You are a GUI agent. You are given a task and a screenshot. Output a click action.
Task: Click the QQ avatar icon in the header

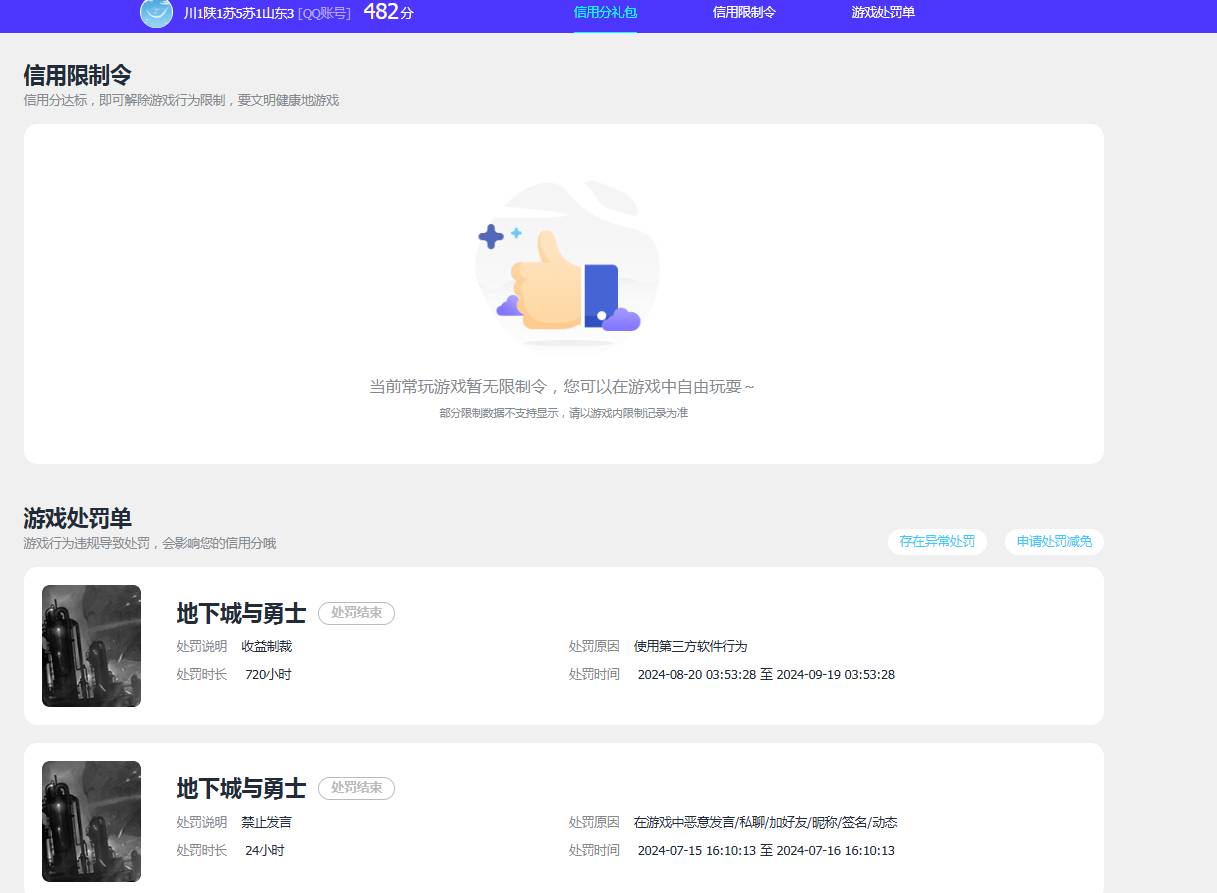coord(156,15)
